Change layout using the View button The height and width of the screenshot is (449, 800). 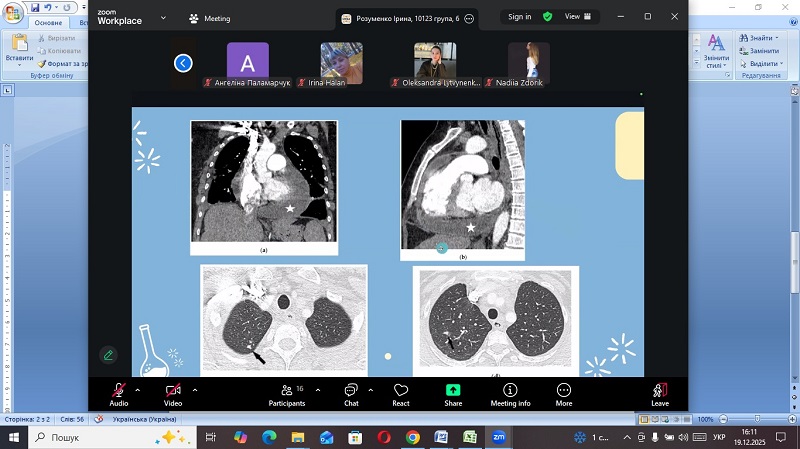[x=578, y=17]
